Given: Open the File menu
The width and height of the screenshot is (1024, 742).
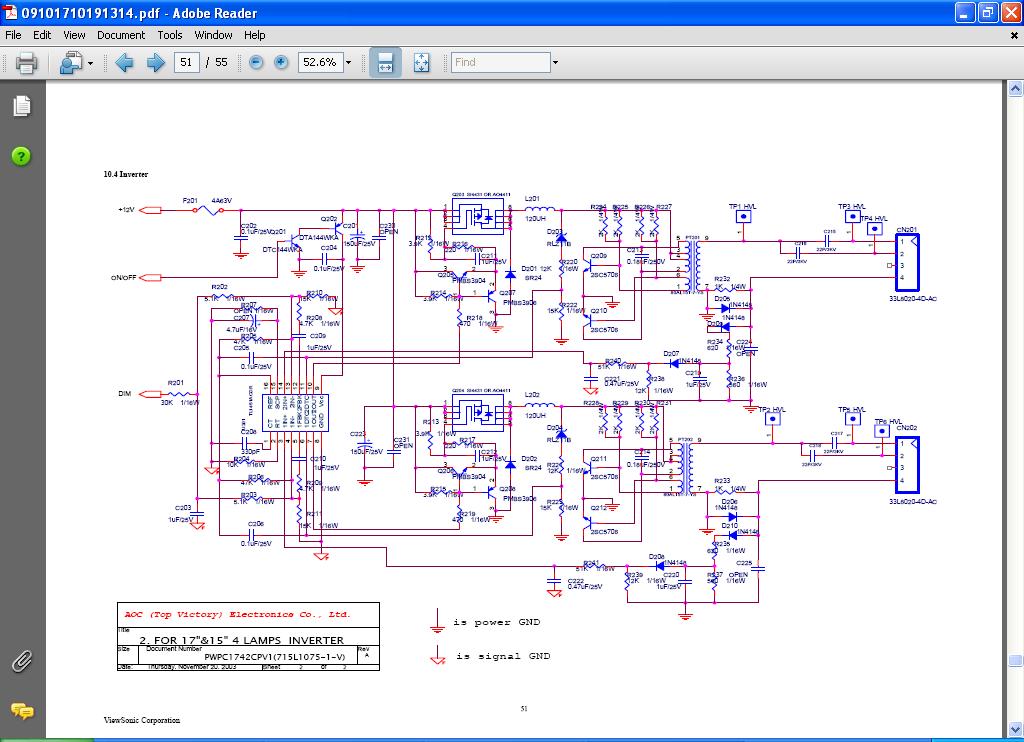Looking at the screenshot, I should coord(13,35).
